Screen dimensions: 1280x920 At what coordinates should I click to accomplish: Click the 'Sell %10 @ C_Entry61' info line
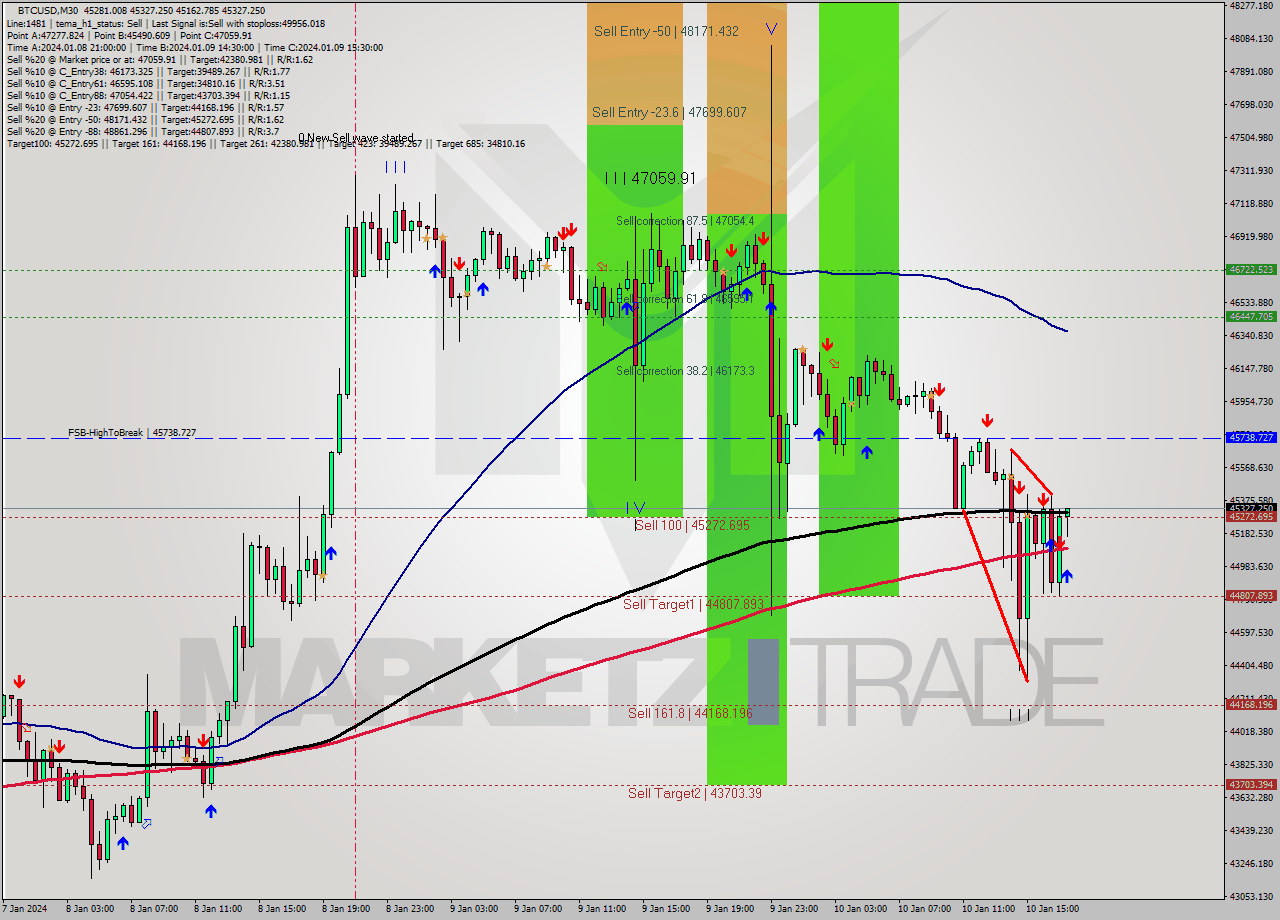(x=148, y=84)
